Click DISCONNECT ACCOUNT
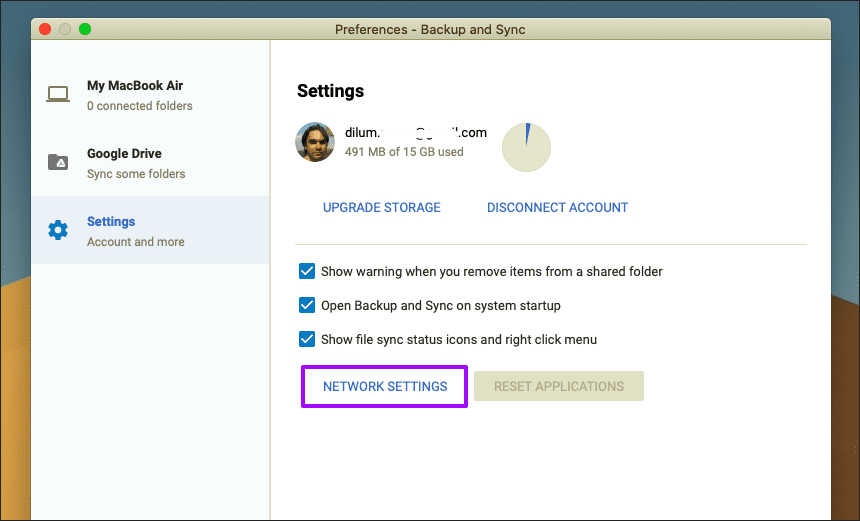This screenshot has height=521, width=860. tap(557, 207)
